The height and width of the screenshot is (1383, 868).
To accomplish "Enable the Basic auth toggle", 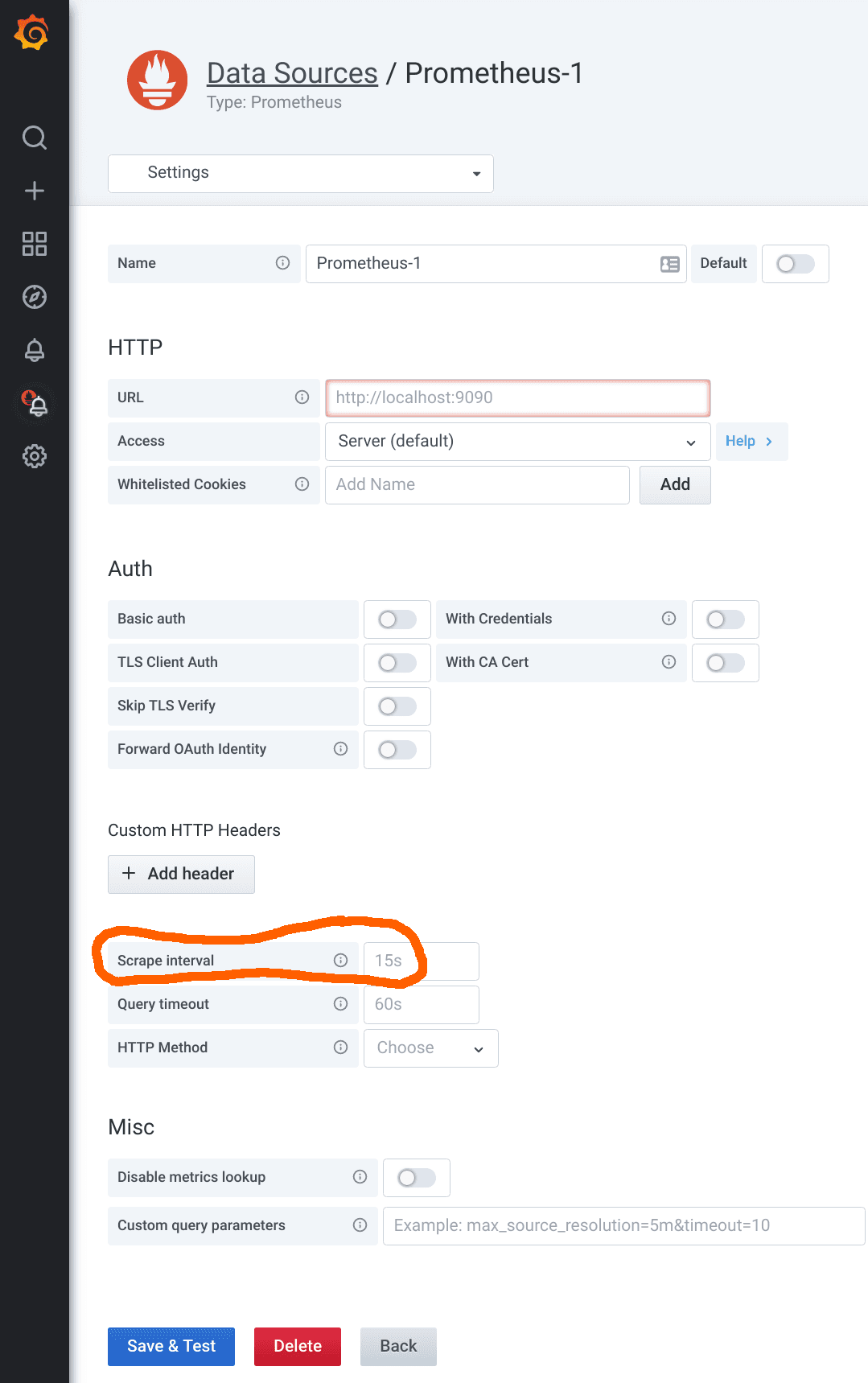I will pos(397,619).
